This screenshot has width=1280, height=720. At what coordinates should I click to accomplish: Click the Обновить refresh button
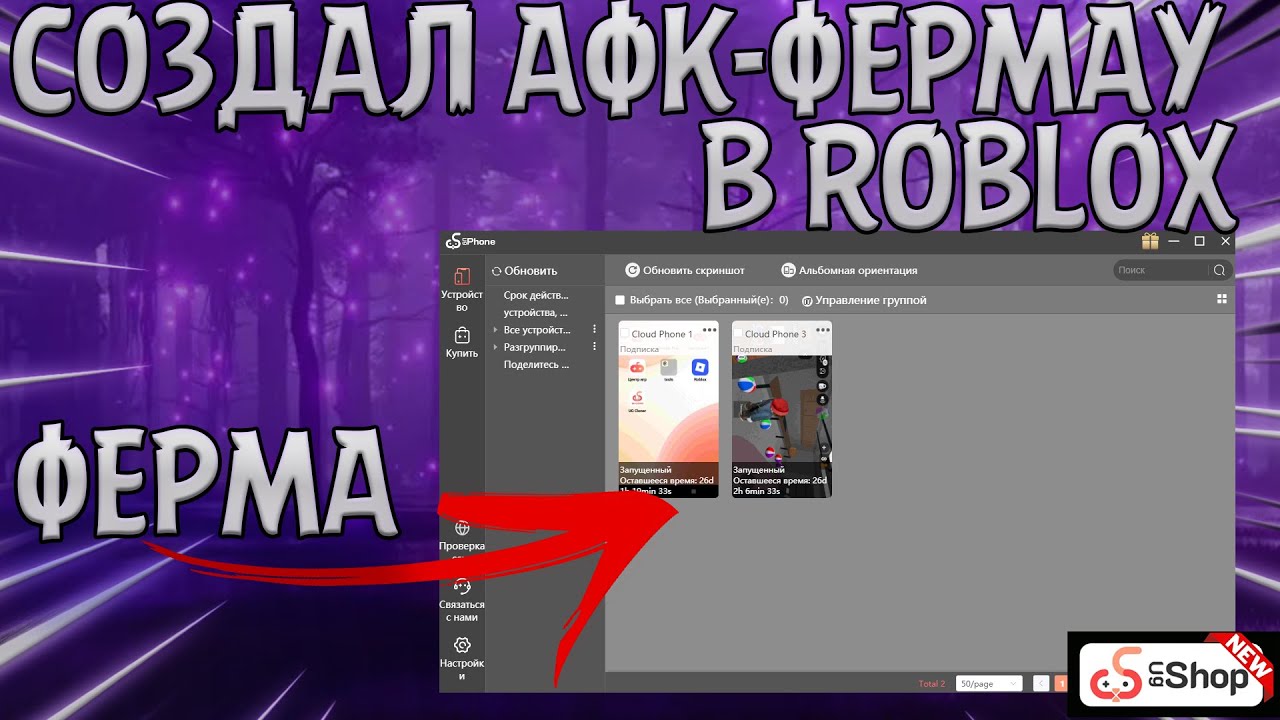pos(524,271)
